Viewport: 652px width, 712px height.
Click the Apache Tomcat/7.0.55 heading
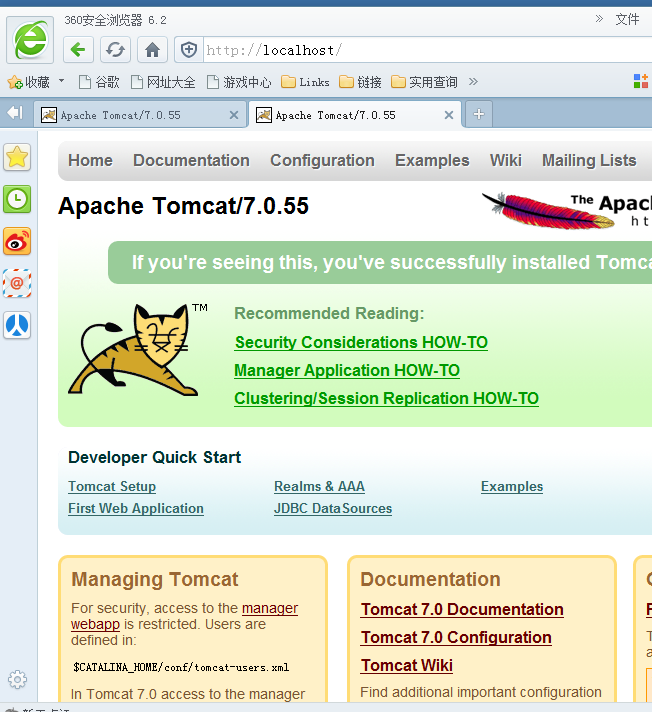[x=183, y=206]
